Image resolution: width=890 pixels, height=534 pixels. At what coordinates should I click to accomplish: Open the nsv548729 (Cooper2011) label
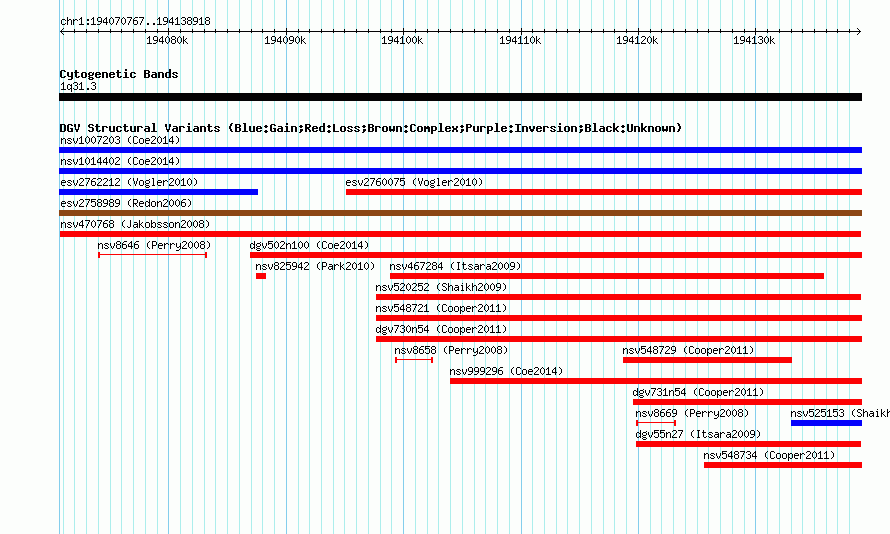[x=689, y=350]
